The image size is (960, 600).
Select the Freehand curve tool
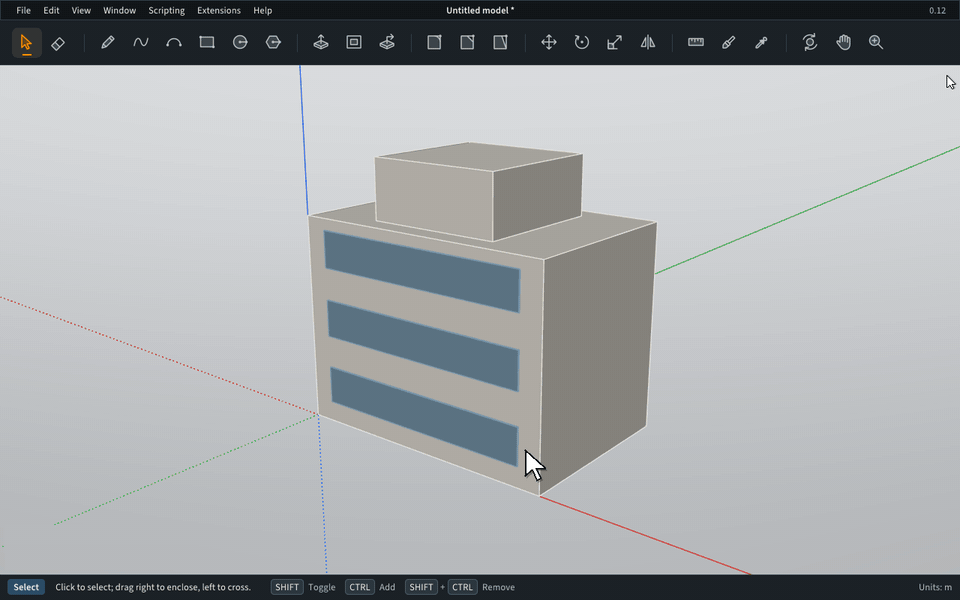click(x=141, y=42)
